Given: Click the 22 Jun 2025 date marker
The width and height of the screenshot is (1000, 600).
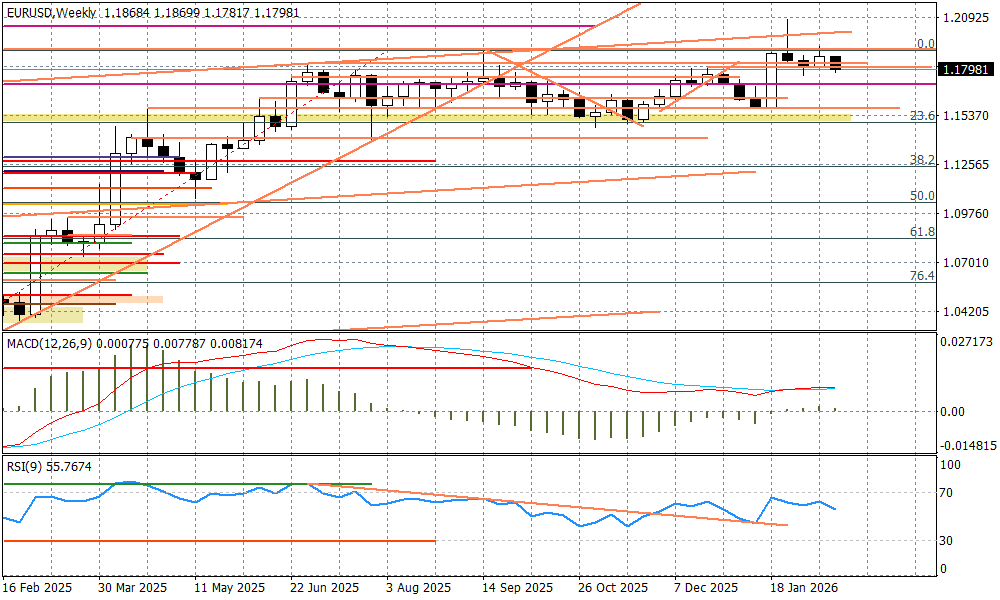Looking at the screenshot, I should click(324, 588).
